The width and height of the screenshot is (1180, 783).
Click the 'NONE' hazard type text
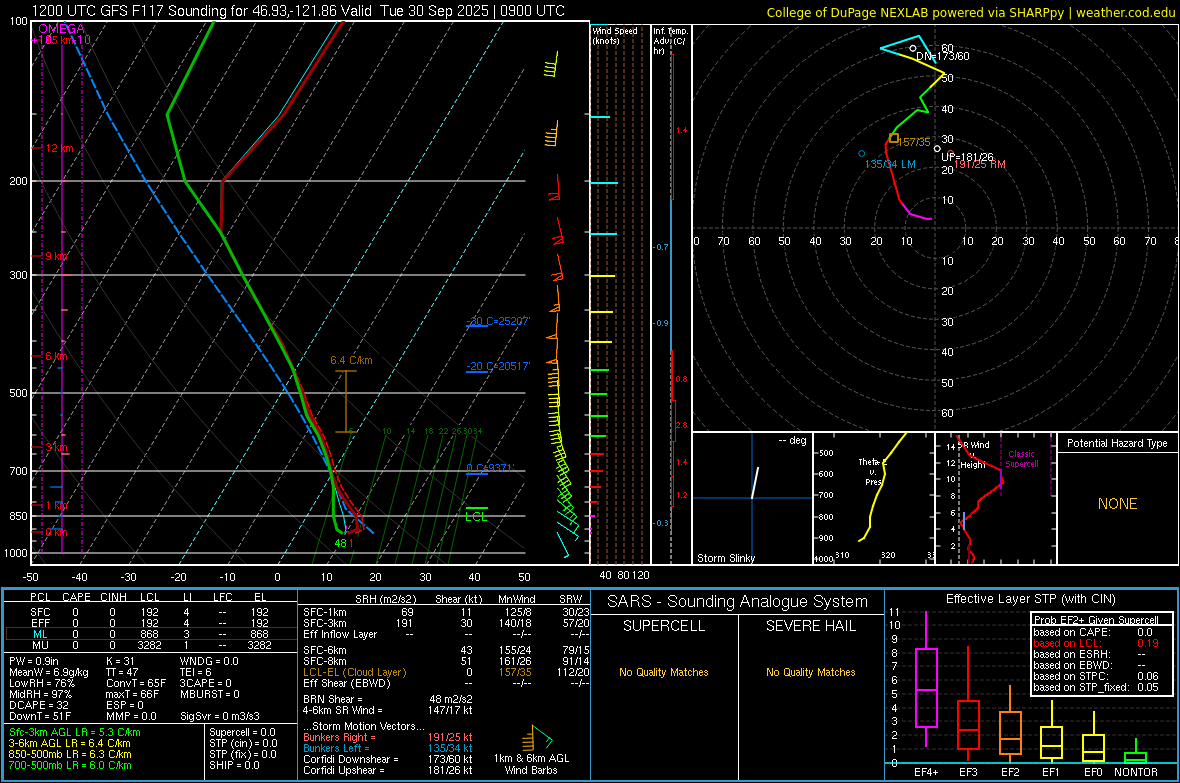(x=1117, y=504)
